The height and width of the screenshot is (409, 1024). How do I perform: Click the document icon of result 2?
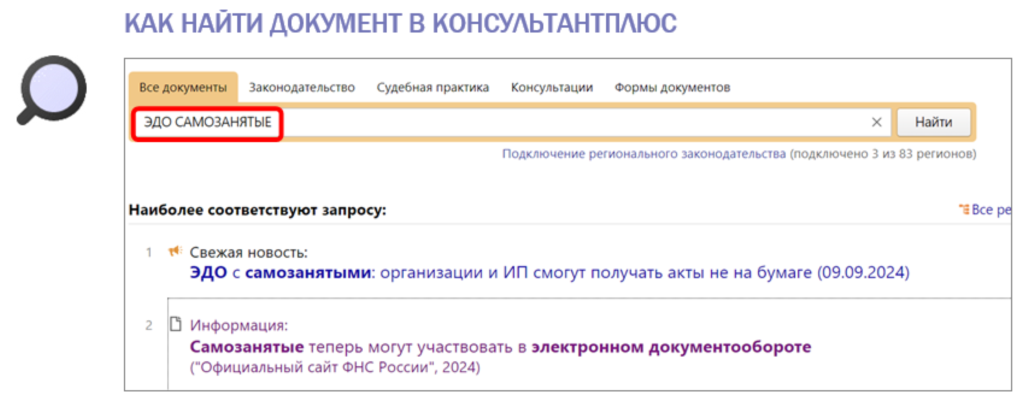click(x=175, y=324)
